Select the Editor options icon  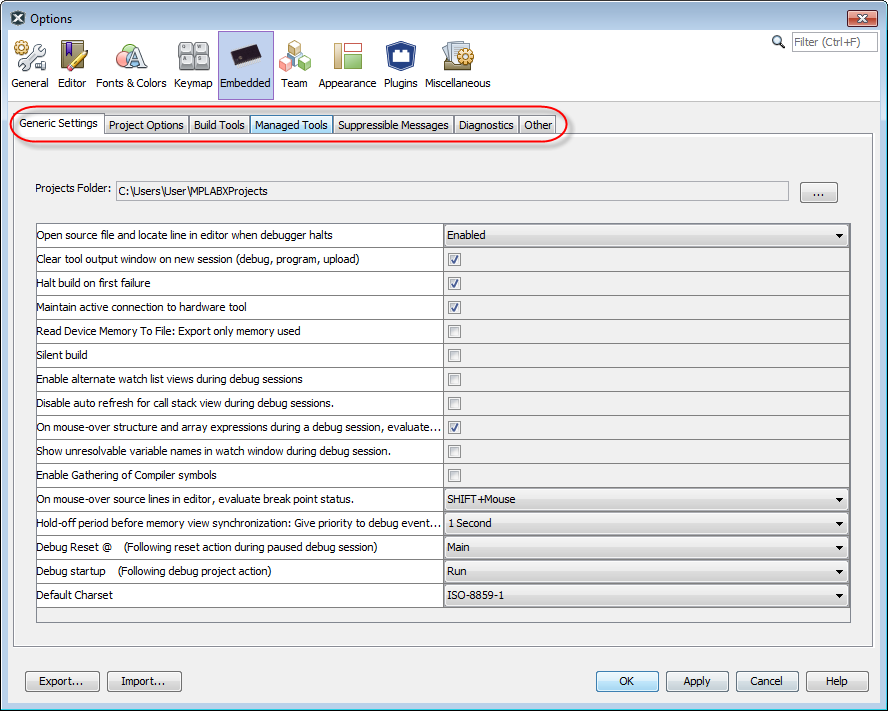coord(72,65)
